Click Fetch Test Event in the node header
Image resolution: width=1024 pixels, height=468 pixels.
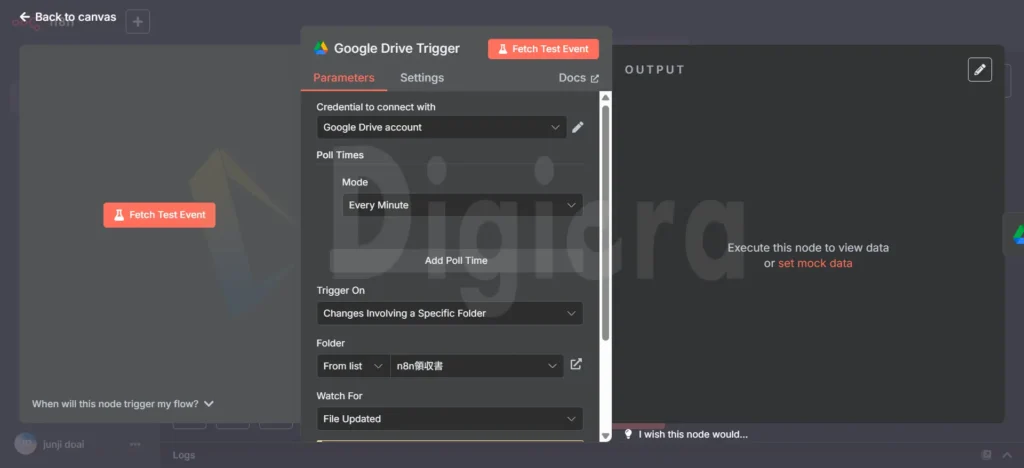(x=543, y=49)
